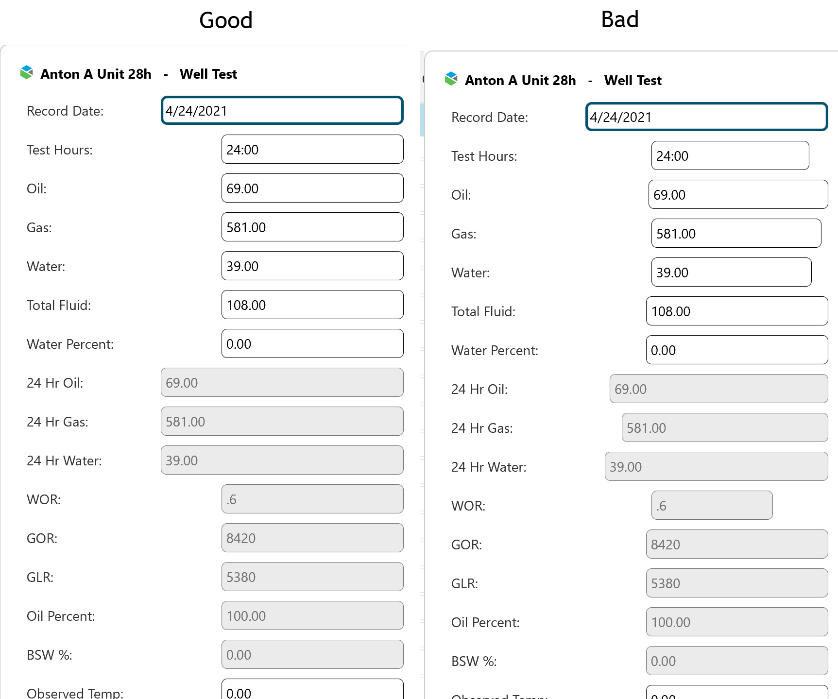
Task: Click the GOR 8420 field in the Good panel
Action: pyautogui.click(x=312, y=538)
